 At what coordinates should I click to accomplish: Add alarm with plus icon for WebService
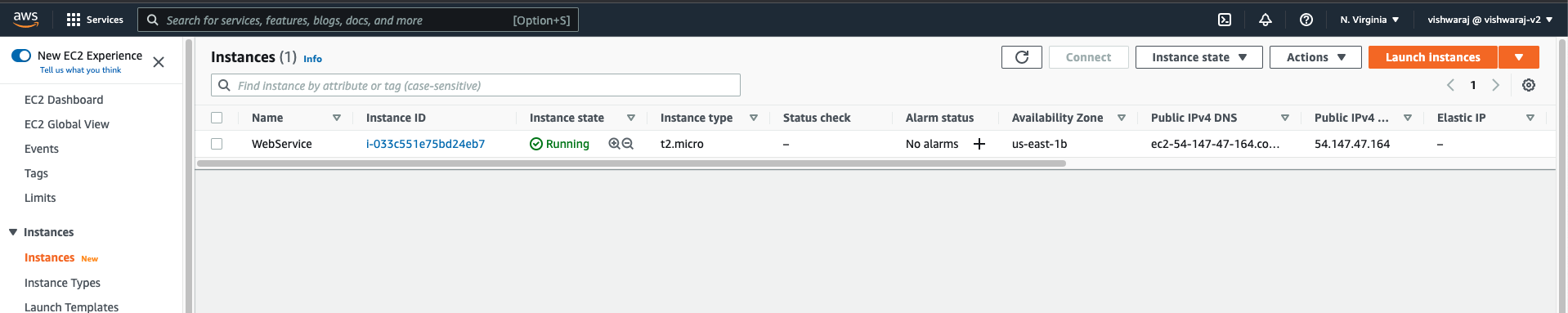pos(979,144)
